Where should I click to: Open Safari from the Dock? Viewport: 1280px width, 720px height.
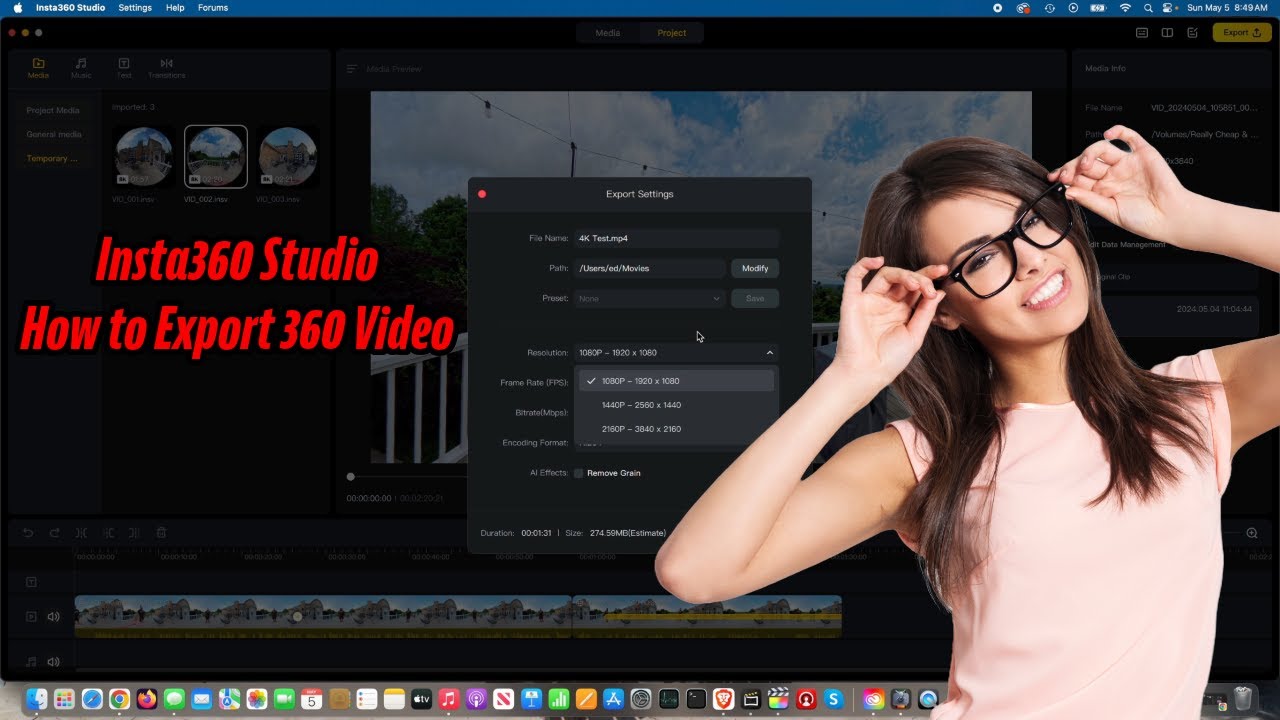[92, 699]
